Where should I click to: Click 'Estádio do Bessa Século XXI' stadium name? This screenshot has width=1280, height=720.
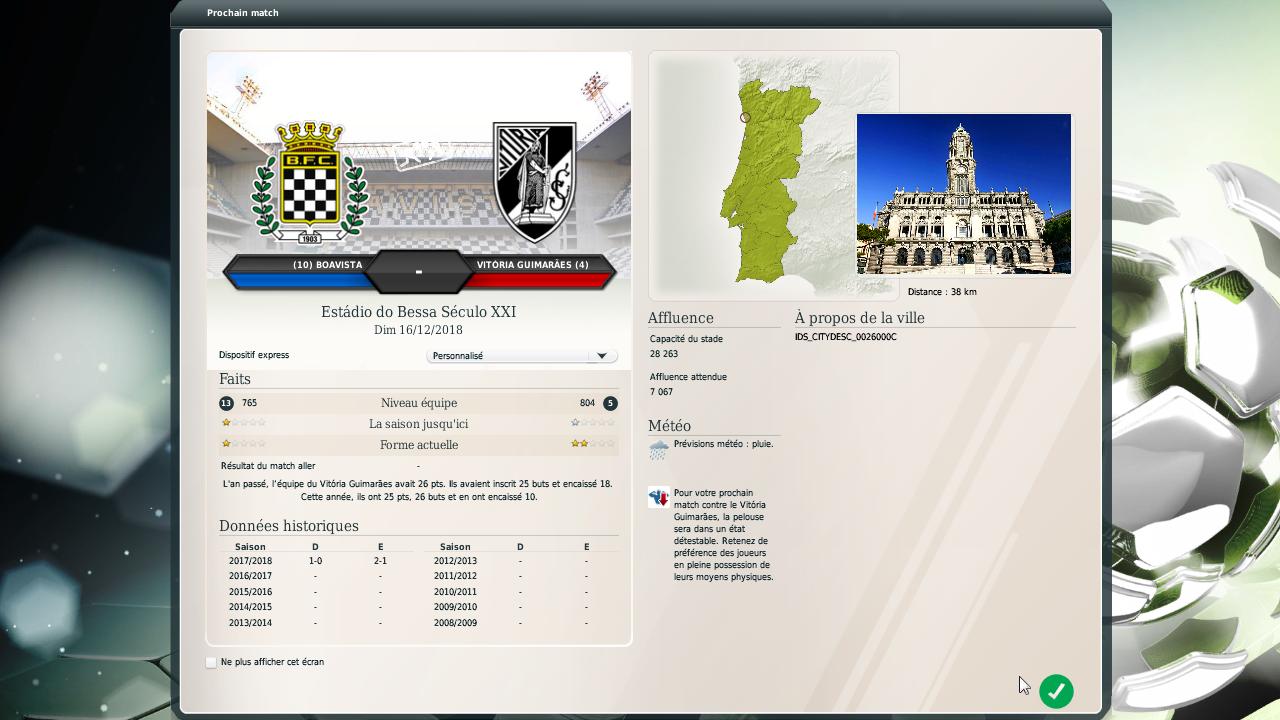coord(418,312)
